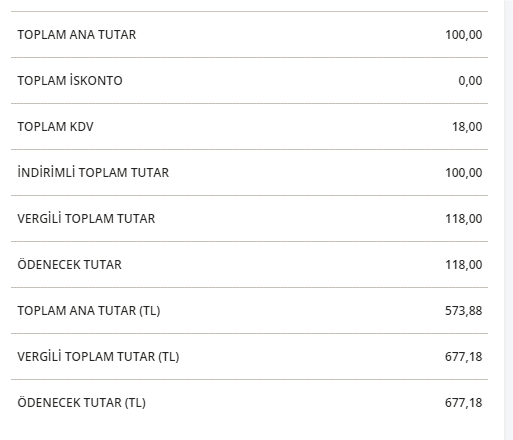Click the 573,88 TL amount
This screenshot has height=440, width=513.
(x=464, y=311)
